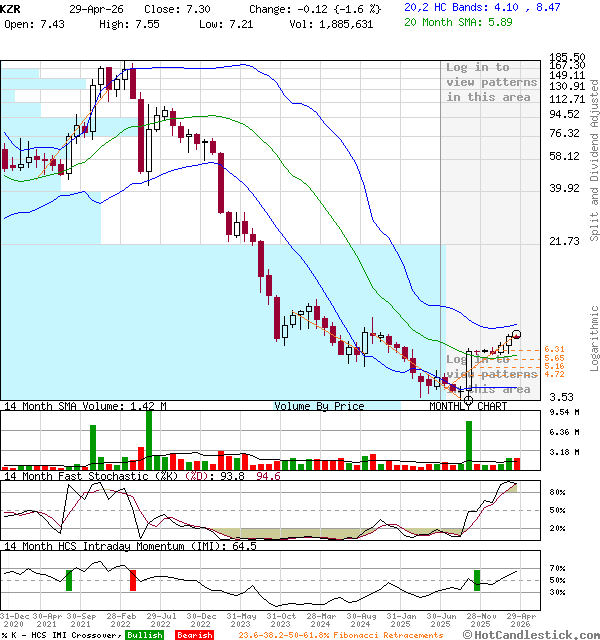Click the upper 'Log in to view patterns' notice
The height and width of the screenshot is (640, 600).
(491, 82)
